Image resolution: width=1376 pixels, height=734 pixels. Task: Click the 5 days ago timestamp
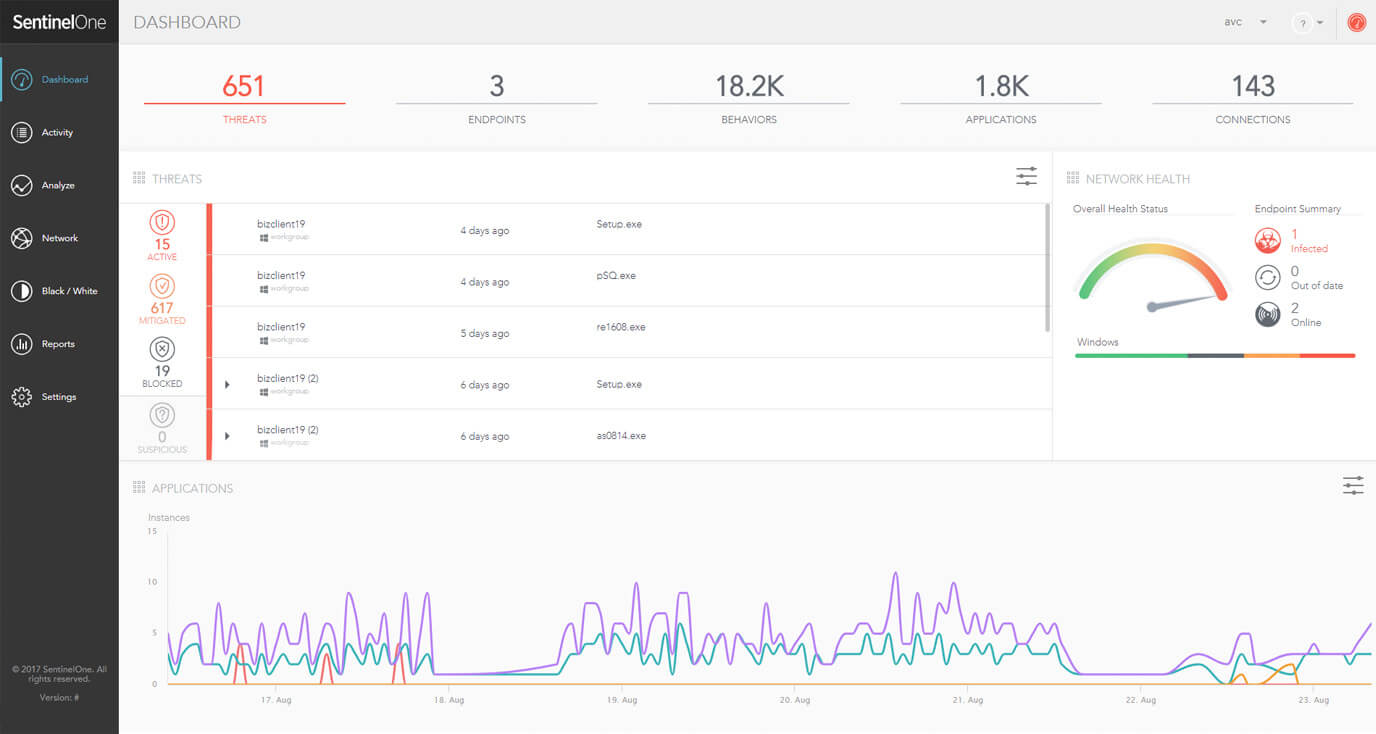pyautogui.click(x=485, y=333)
